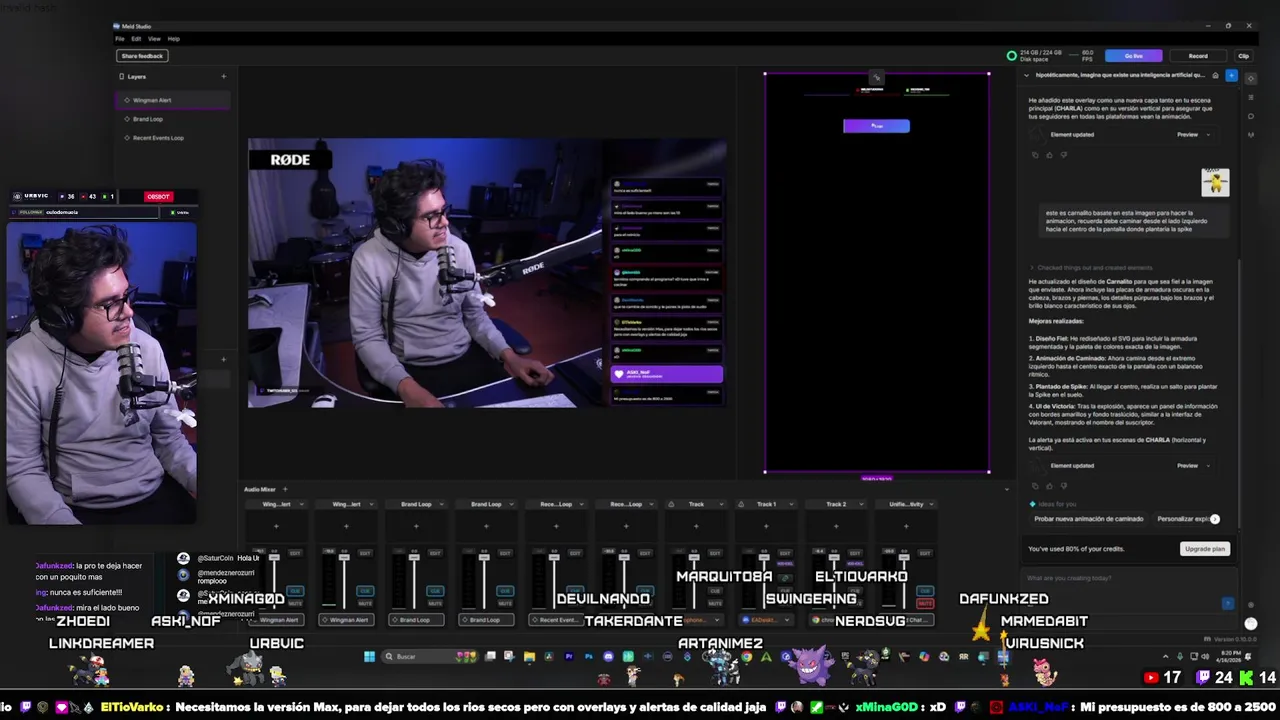The height and width of the screenshot is (720, 1280).
Task: Open the yellow Carnalito image thumbnail in chat
Action: coord(1215,182)
